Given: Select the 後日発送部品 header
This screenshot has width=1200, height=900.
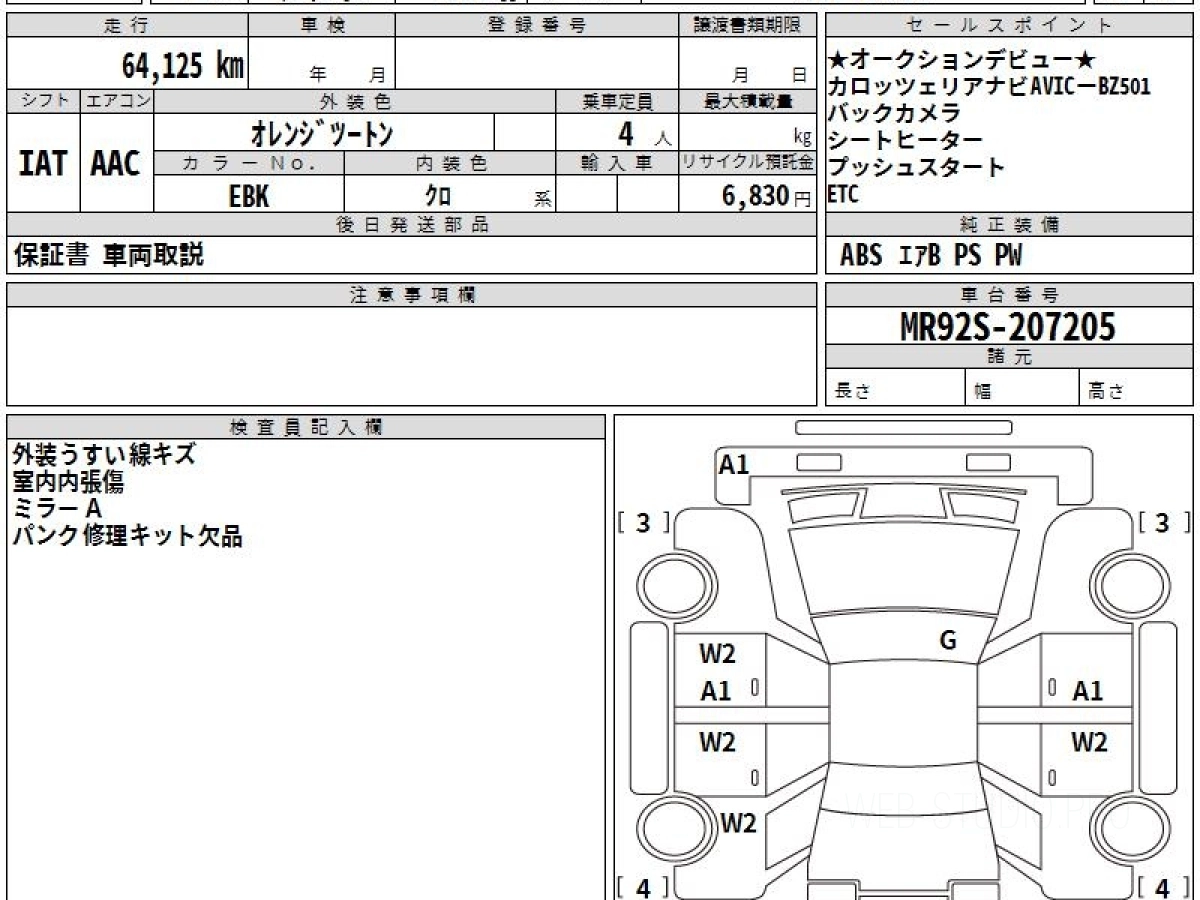Looking at the screenshot, I should coord(411,225).
